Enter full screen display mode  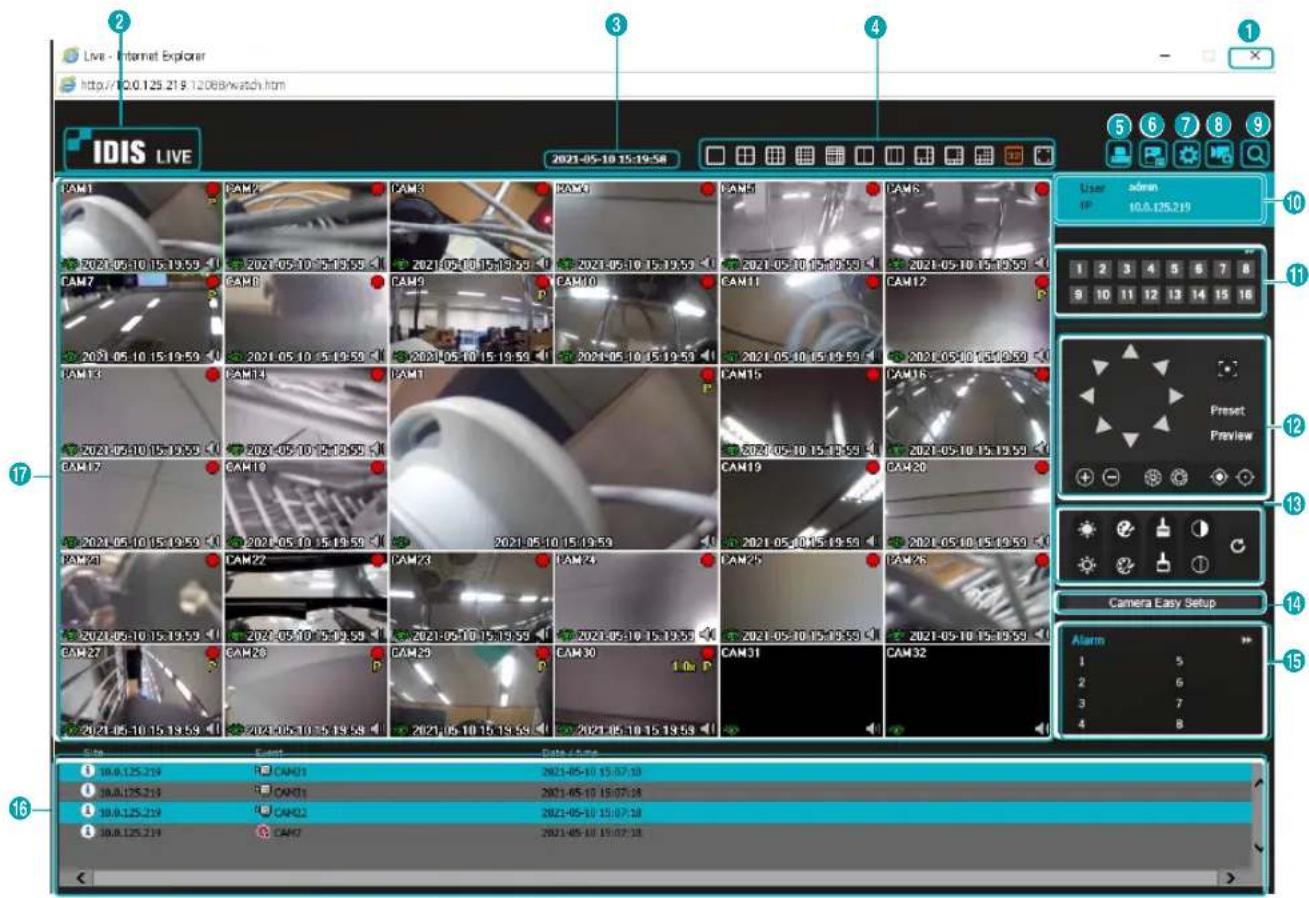pos(1043,156)
